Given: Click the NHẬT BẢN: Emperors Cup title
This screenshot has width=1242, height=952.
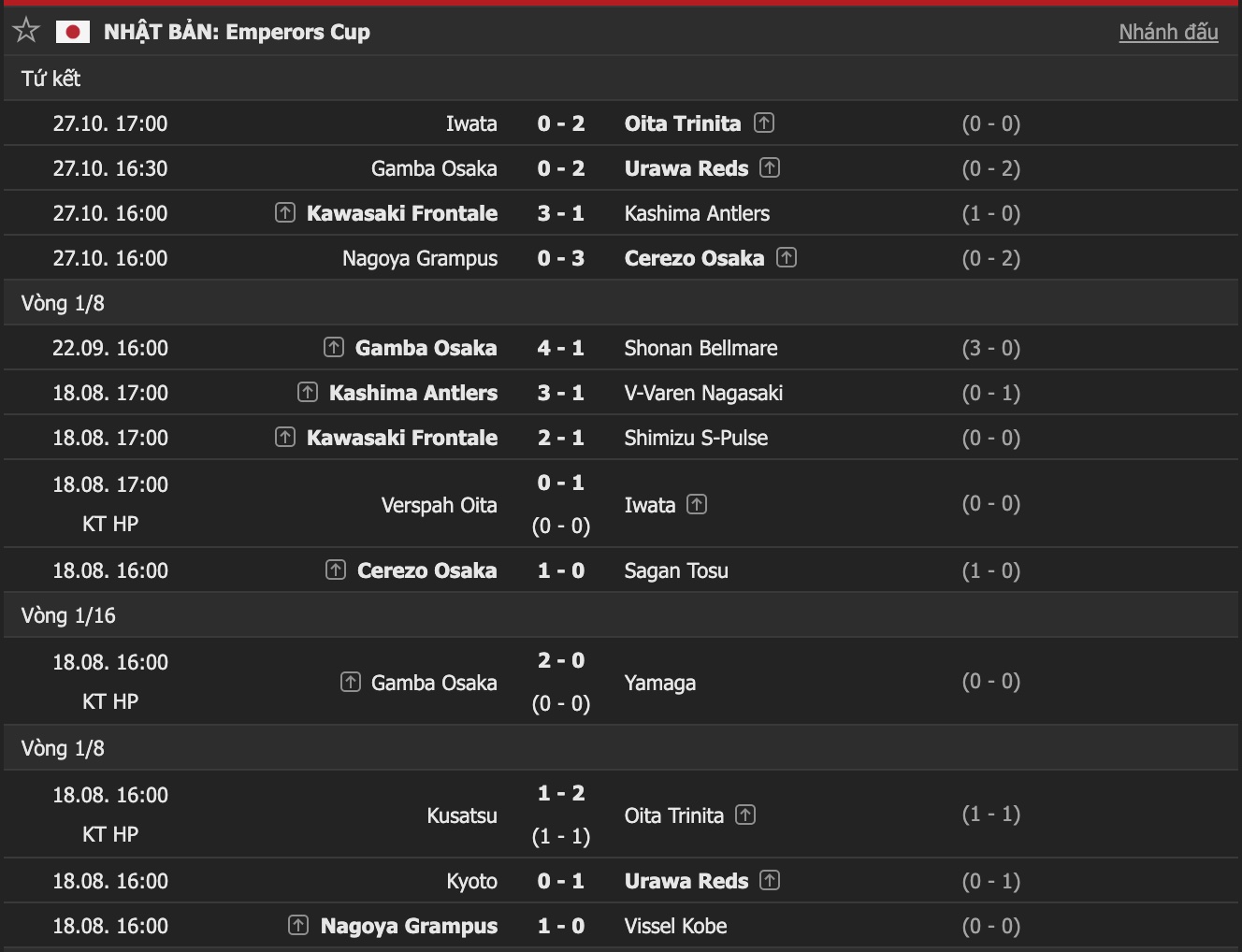Looking at the screenshot, I should [237, 32].
